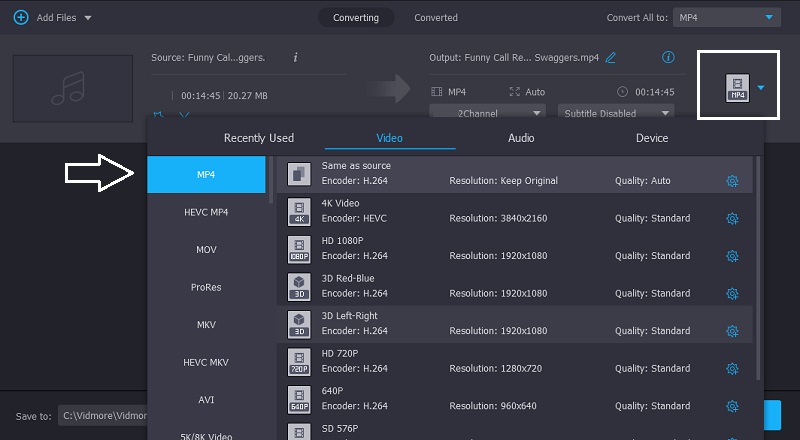The image size is (800, 440).
Task: Open settings gear for HD 1080P preset
Action: (x=732, y=256)
